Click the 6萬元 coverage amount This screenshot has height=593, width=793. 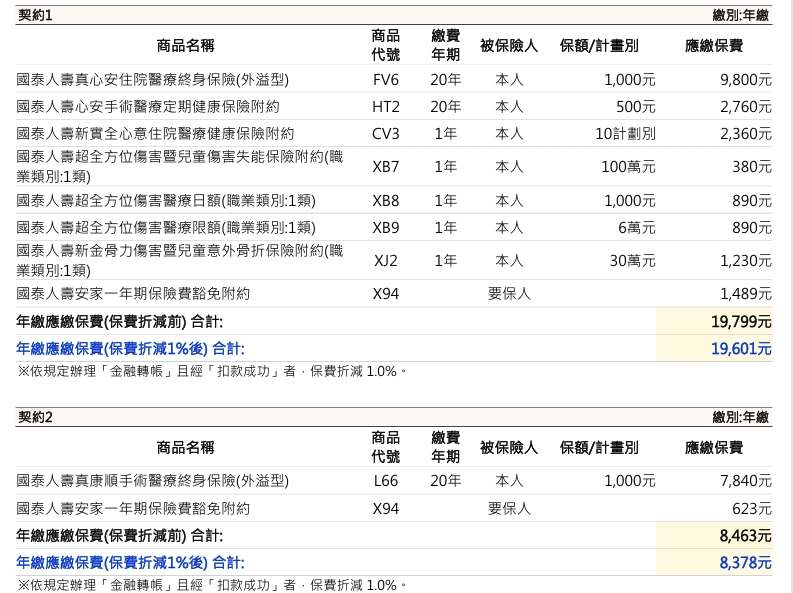pyautogui.click(x=637, y=227)
